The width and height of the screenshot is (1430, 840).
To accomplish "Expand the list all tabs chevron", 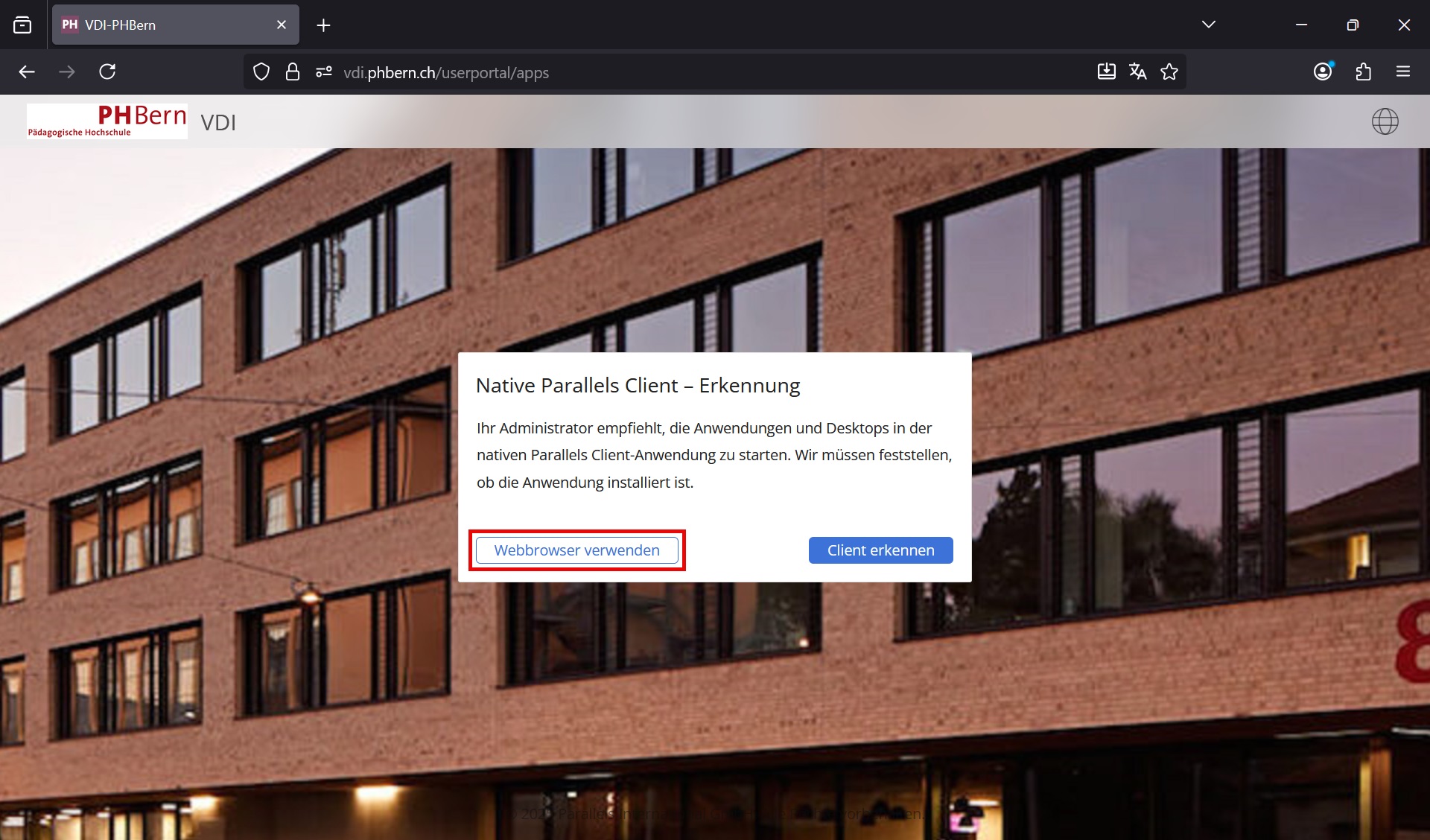I will click(x=1208, y=25).
